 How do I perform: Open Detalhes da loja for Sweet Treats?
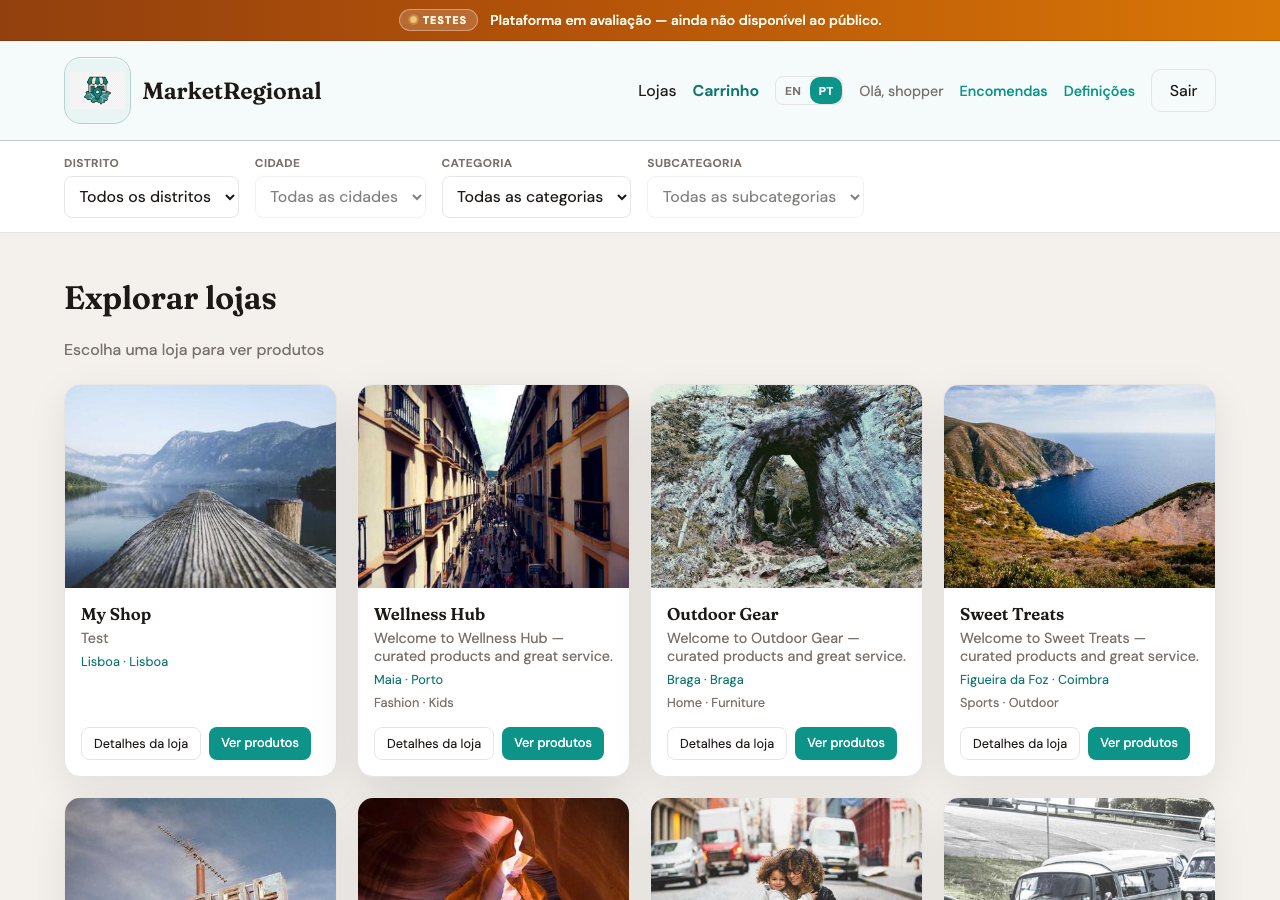tap(1020, 743)
